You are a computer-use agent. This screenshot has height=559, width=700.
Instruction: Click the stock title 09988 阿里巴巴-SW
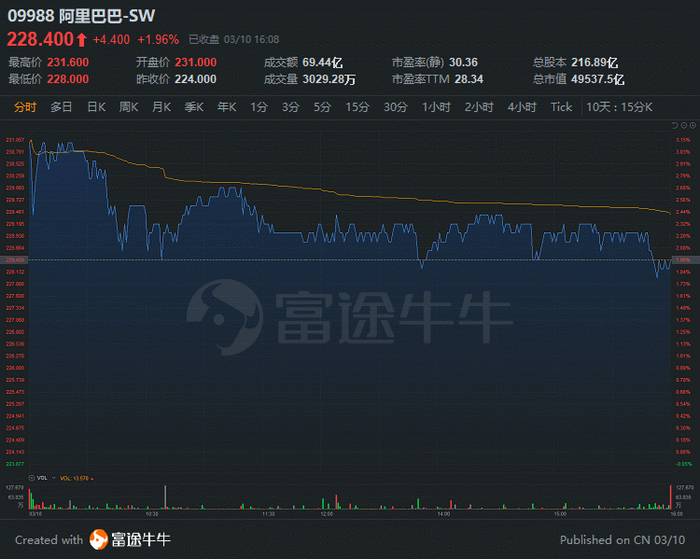coord(81,16)
